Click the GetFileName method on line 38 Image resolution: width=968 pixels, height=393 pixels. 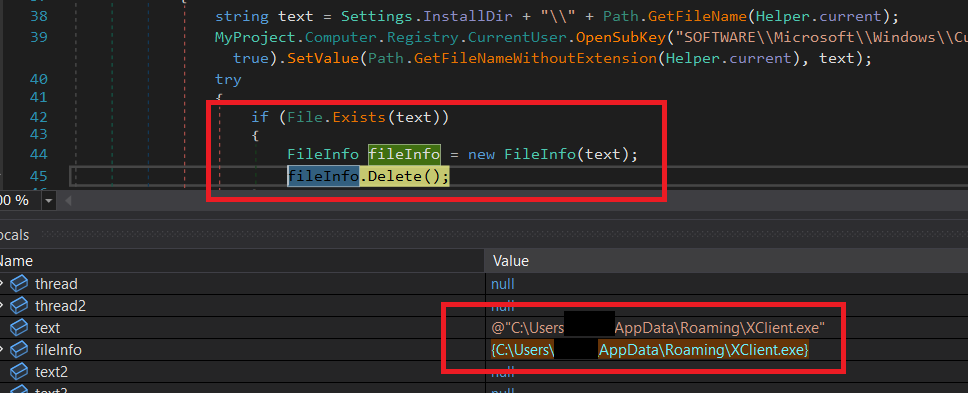[x=698, y=16]
